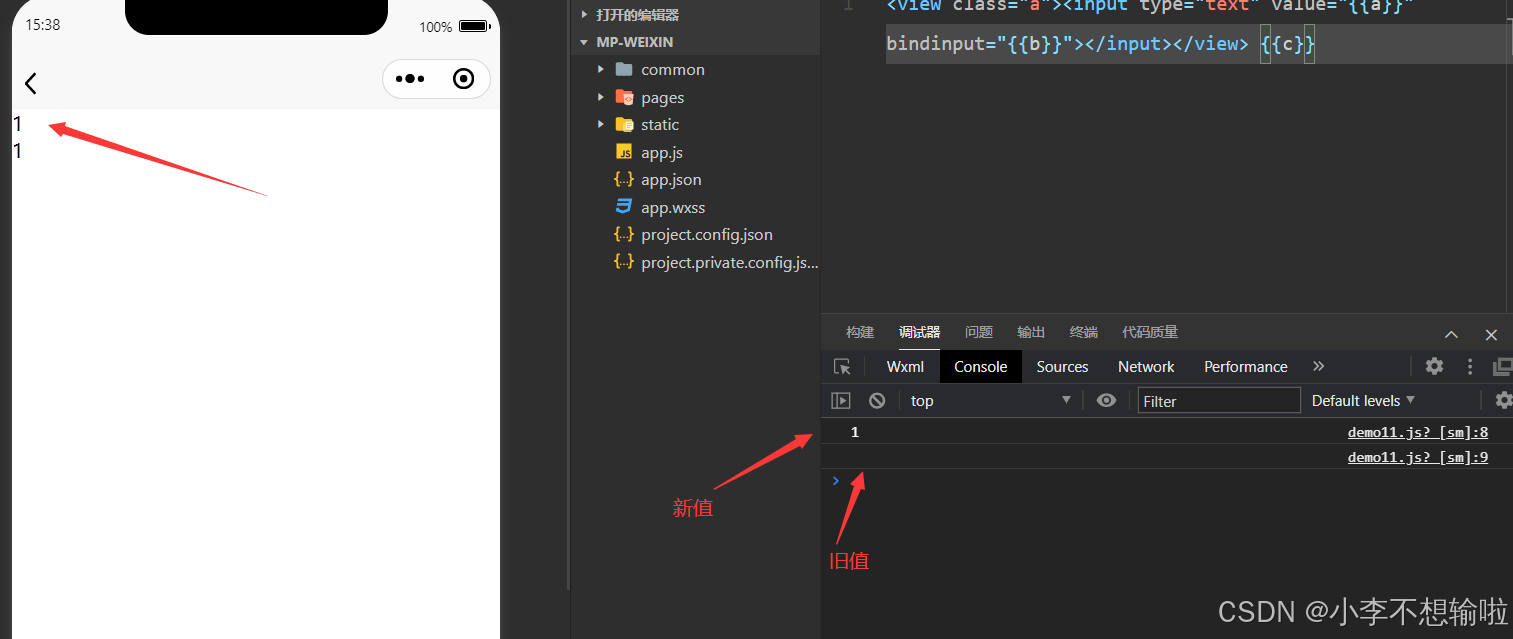Select the static folder icon

(624, 124)
